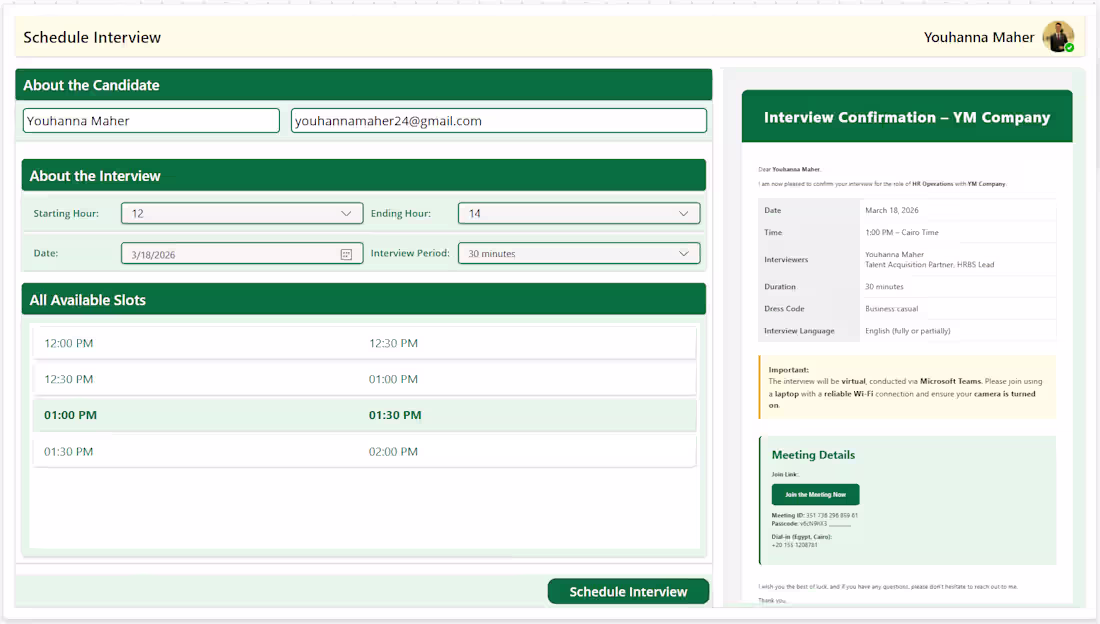This screenshot has width=1100, height=624.
Task: Expand the chevron on the Ending Hour field
Action: coord(684,213)
